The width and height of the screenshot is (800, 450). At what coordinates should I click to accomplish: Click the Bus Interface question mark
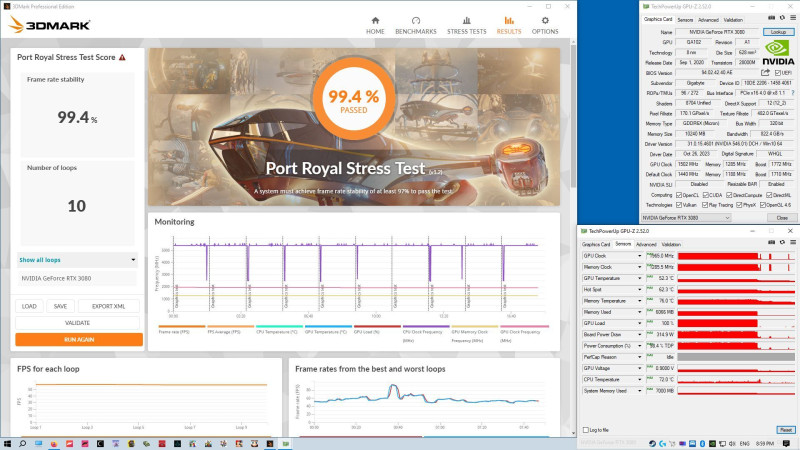coord(793,93)
